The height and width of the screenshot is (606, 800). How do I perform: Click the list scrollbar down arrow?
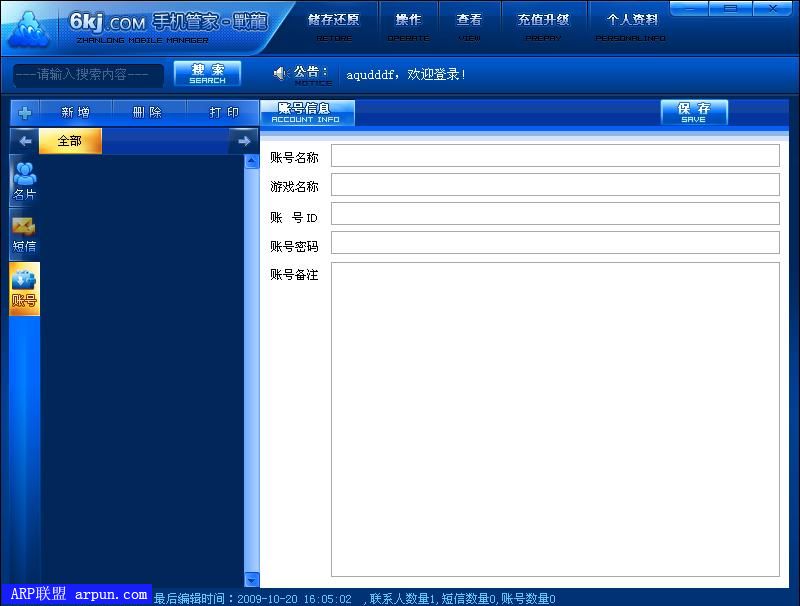[252, 579]
